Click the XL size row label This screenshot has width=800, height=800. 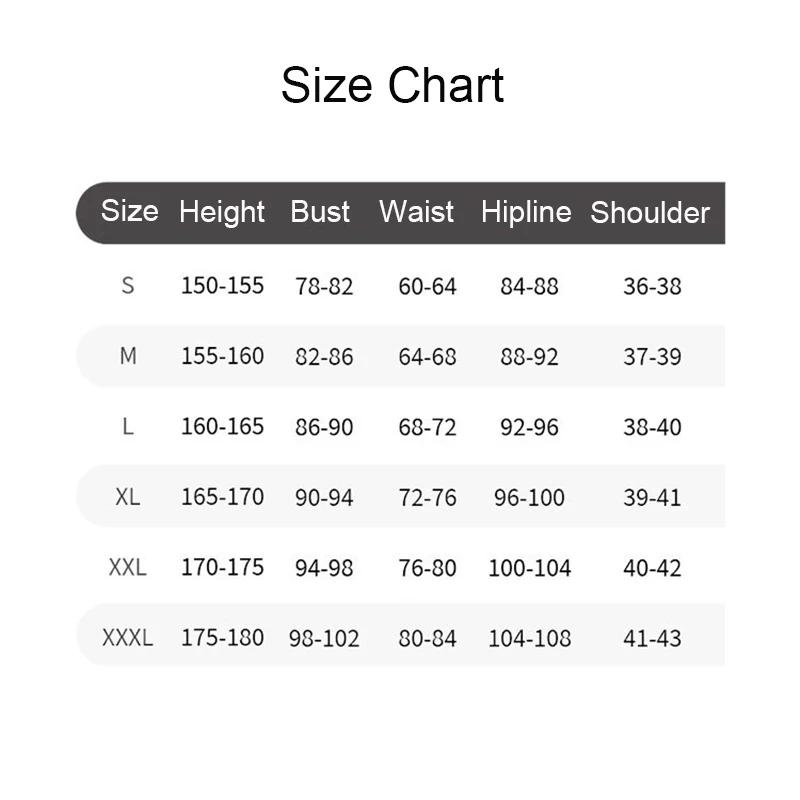[128, 497]
